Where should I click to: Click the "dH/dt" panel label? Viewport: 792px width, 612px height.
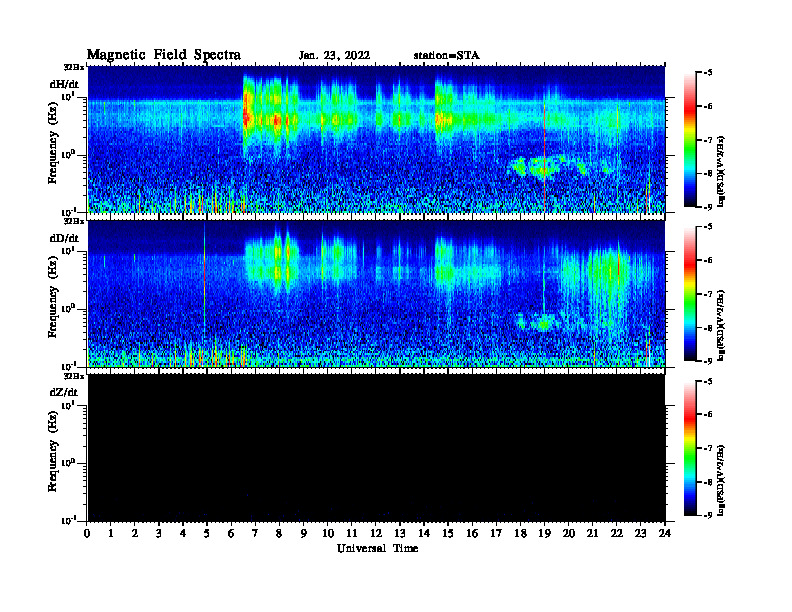tap(64, 84)
